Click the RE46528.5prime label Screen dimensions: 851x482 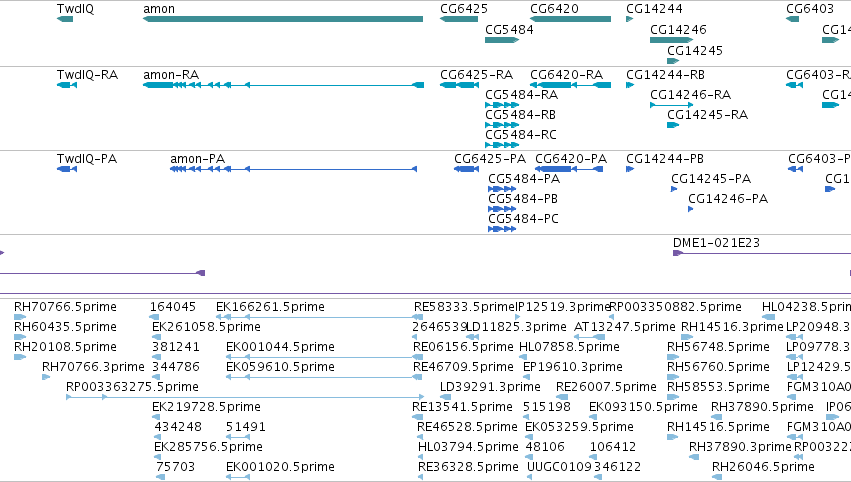(467, 428)
